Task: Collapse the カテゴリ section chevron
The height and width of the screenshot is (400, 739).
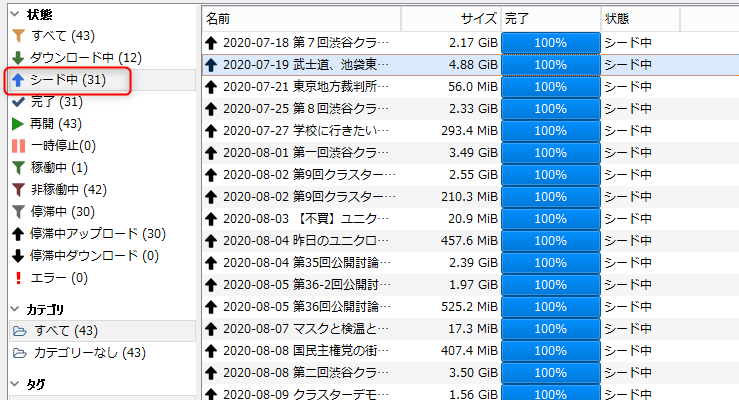Action: [x=14, y=309]
